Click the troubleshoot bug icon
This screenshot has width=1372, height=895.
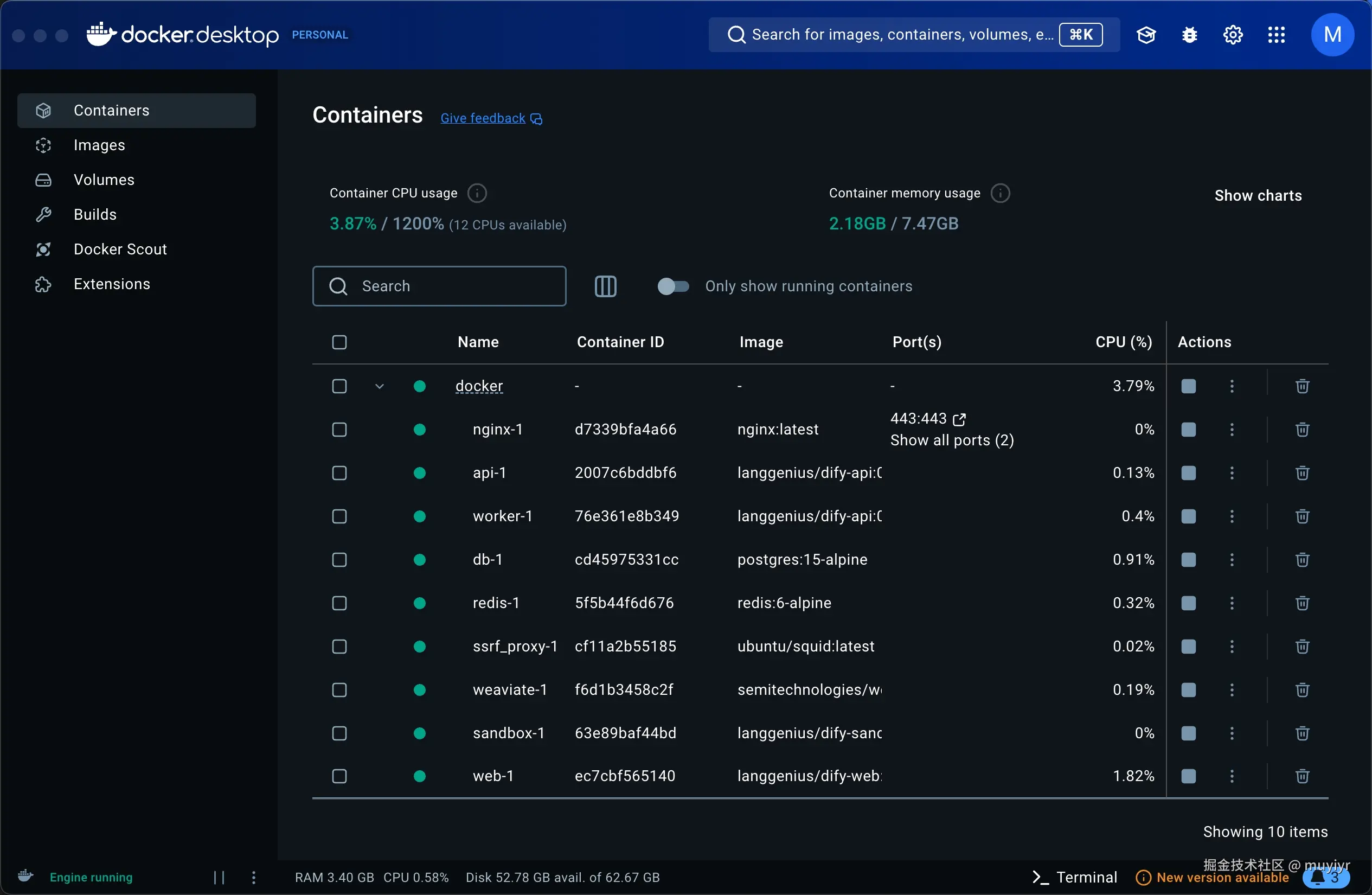(1189, 35)
